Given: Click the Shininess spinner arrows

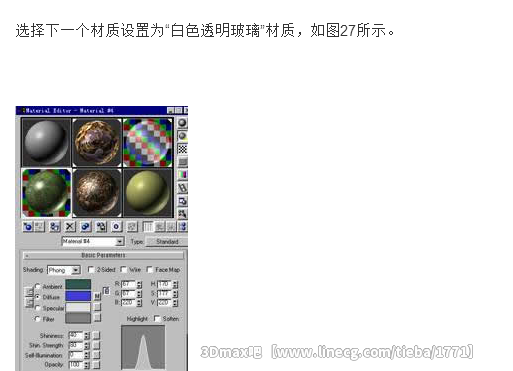Looking at the screenshot, I should point(87,335).
